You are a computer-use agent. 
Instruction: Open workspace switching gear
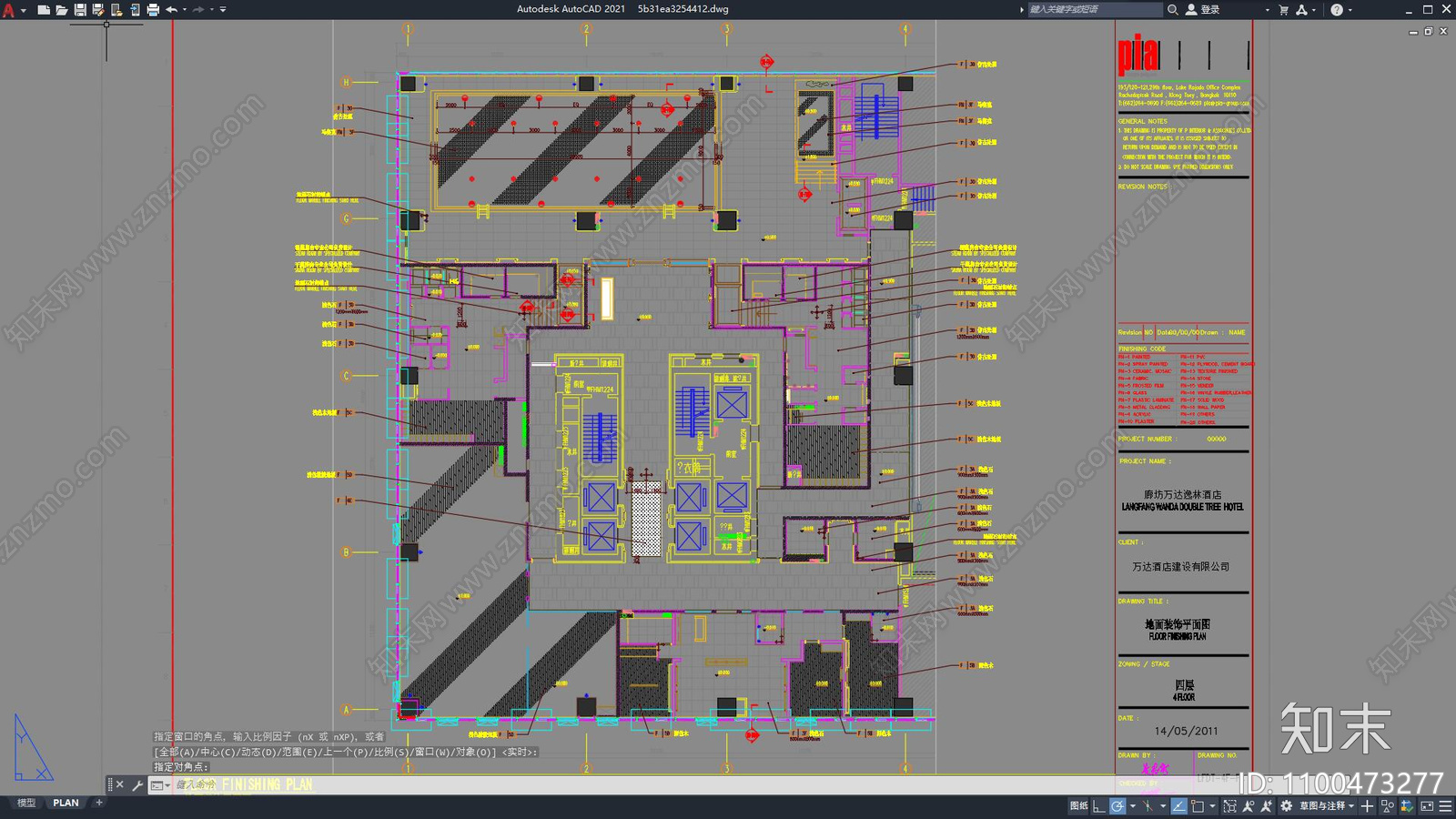(x=1286, y=806)
